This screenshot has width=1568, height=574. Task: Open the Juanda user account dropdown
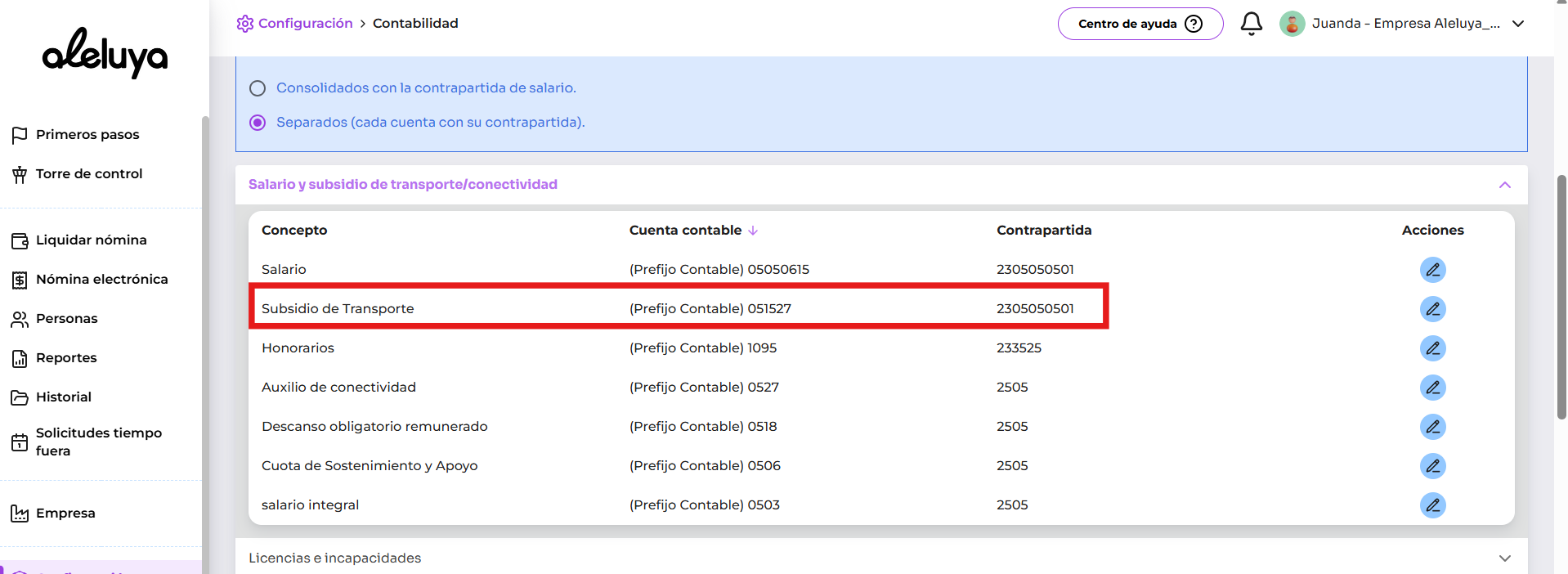pos(1517,24)
